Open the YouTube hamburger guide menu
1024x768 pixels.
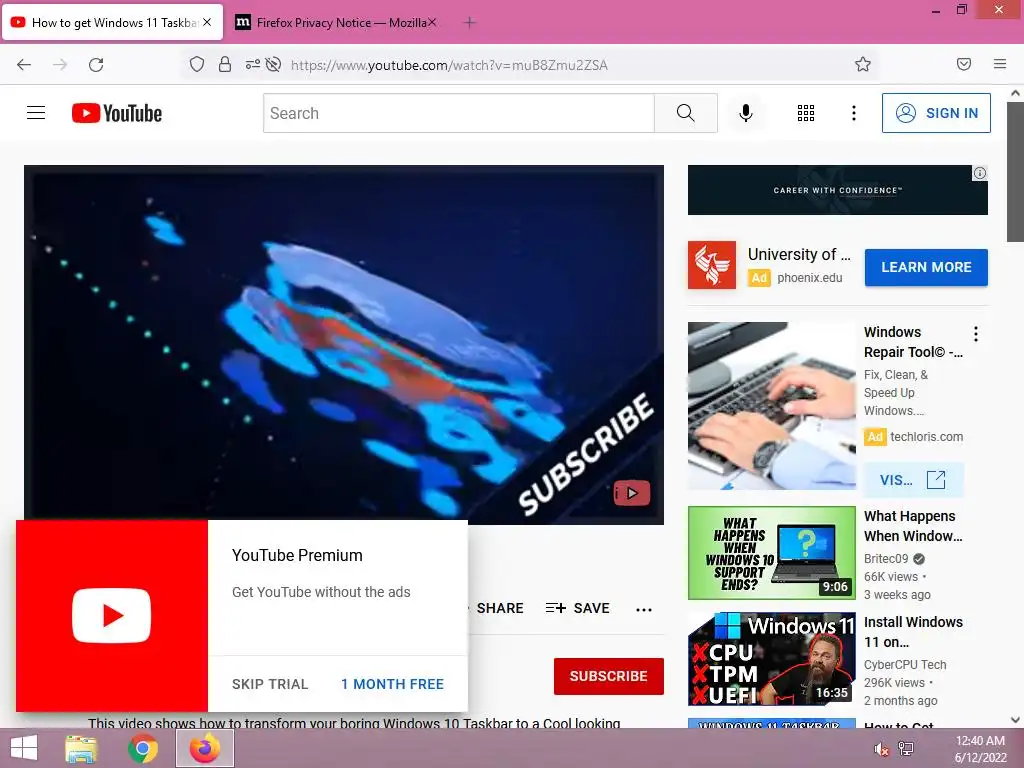pyautogui.click(x=36, y=113)
